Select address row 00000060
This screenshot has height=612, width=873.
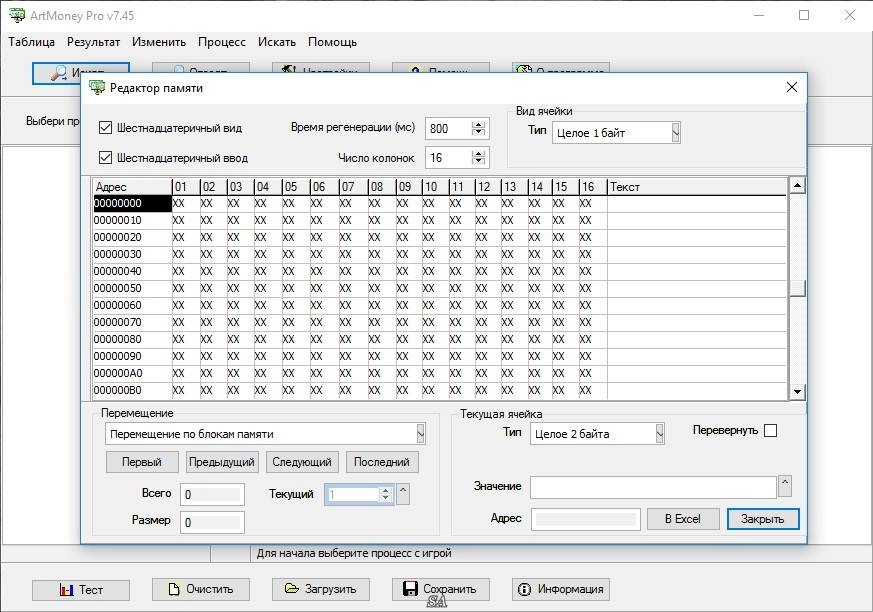(x=132, y=305)
